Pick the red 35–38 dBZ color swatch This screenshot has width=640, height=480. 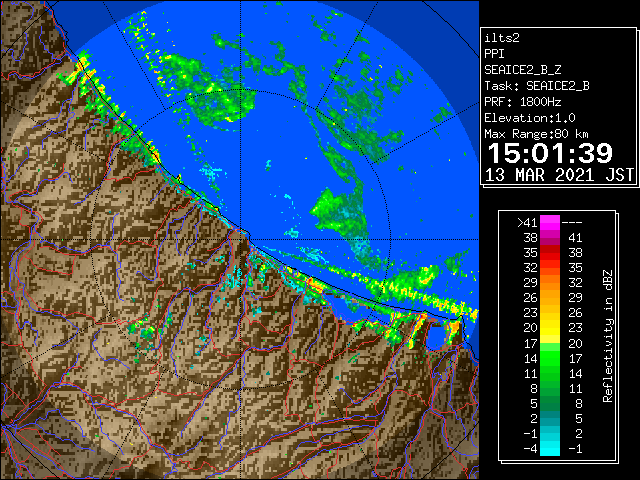click(550, 253)
